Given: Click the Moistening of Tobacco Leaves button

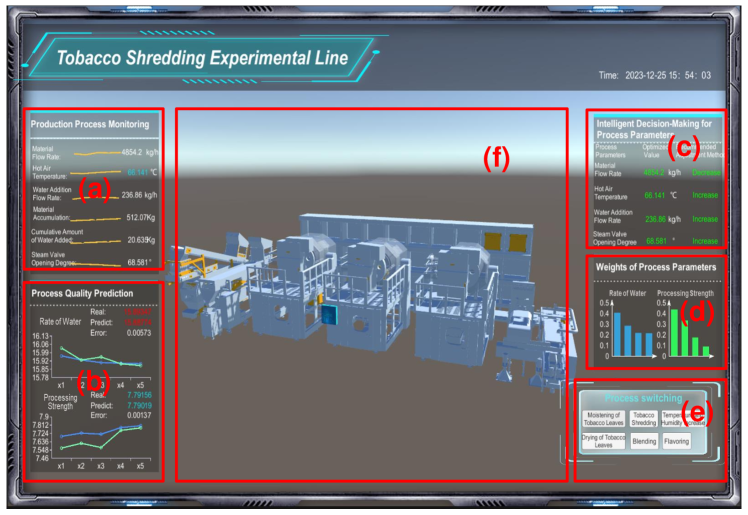Looking at the screenshot, I should 603,419.
